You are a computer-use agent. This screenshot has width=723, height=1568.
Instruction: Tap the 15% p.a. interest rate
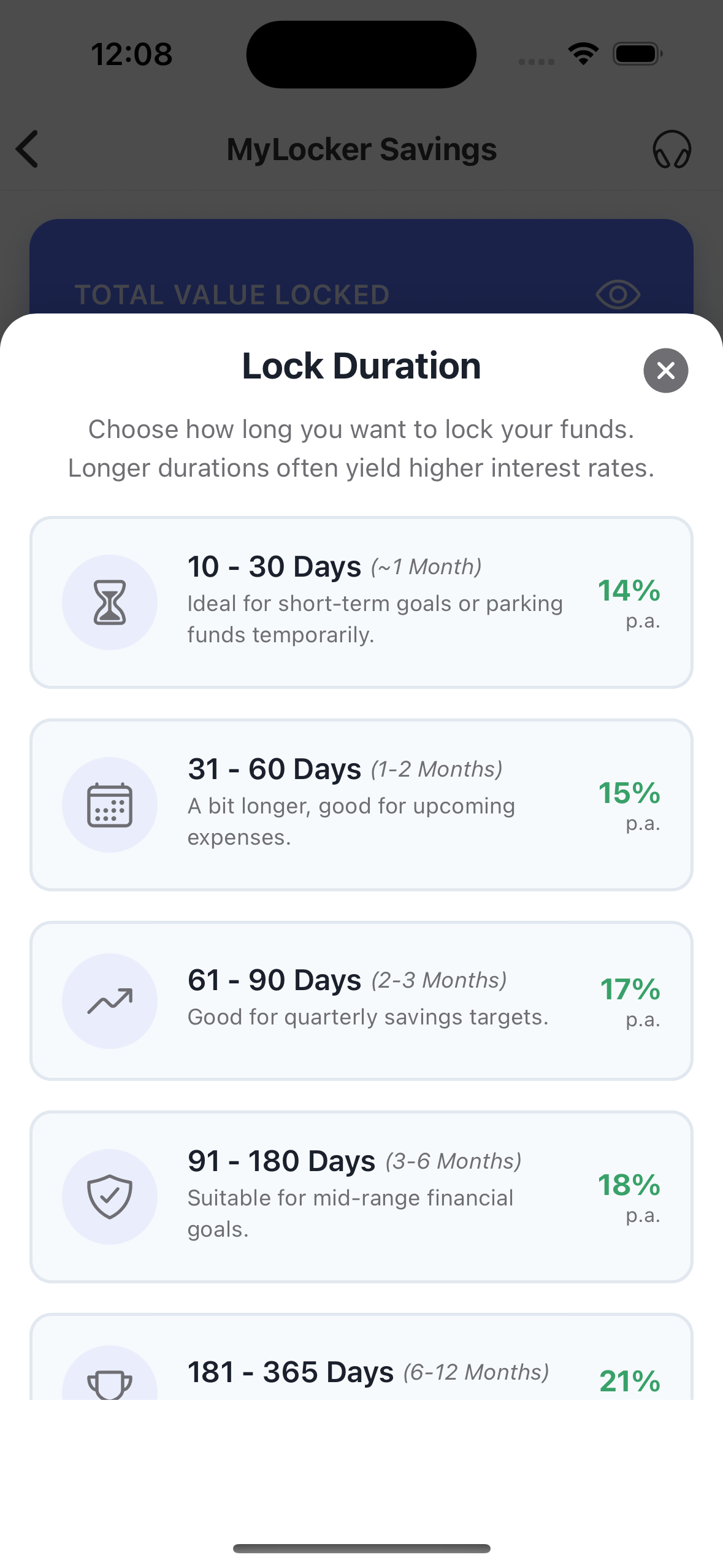[x=630, y=804]
